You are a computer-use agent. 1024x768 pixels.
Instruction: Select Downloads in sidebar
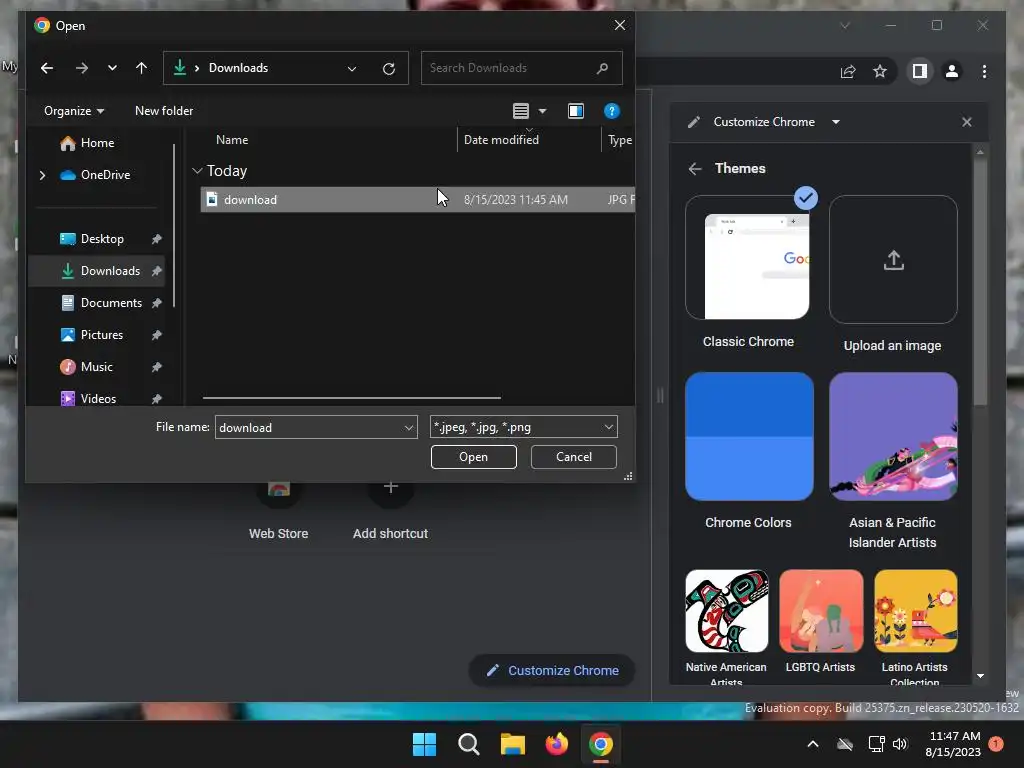pyautogui.click(x=98, y=271)
